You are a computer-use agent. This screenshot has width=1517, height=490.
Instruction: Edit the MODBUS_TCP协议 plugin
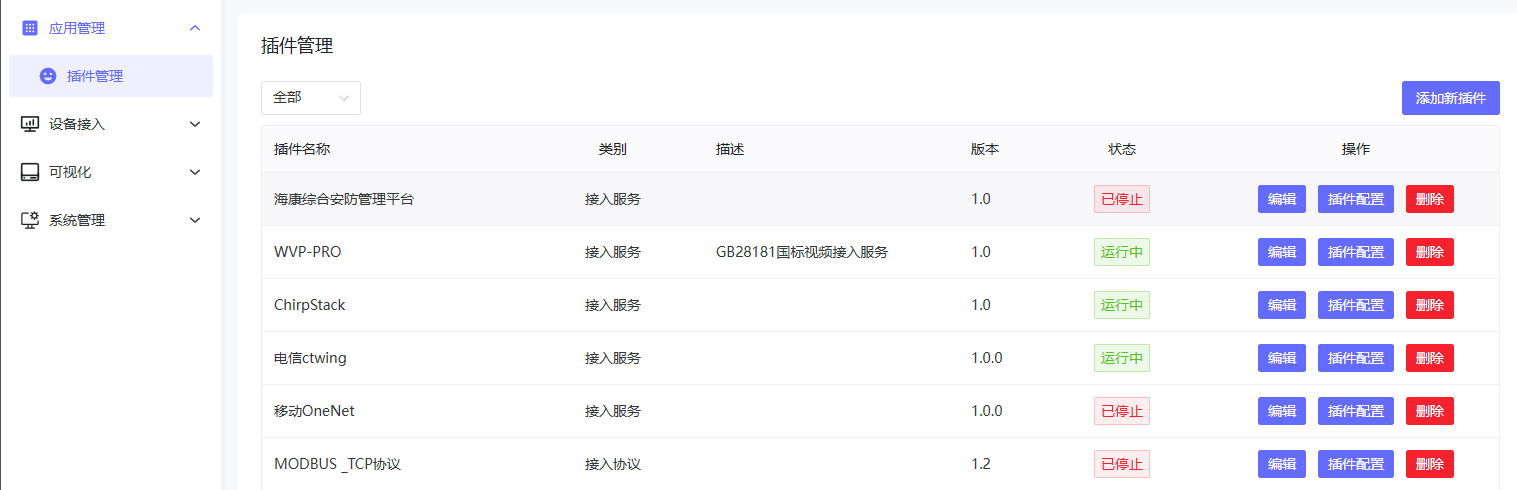coord(1281,464)
